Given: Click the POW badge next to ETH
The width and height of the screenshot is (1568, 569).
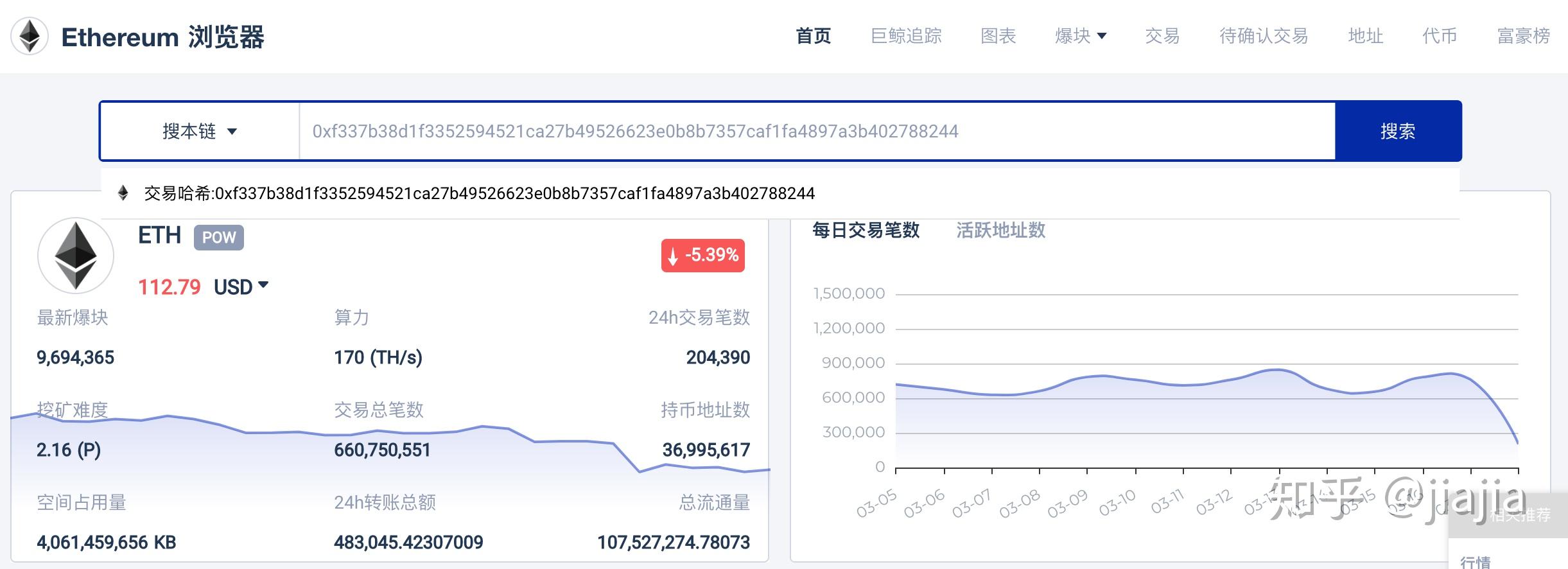Looking at the screenshot, I should pyautogui.click(x=219, y=238).
